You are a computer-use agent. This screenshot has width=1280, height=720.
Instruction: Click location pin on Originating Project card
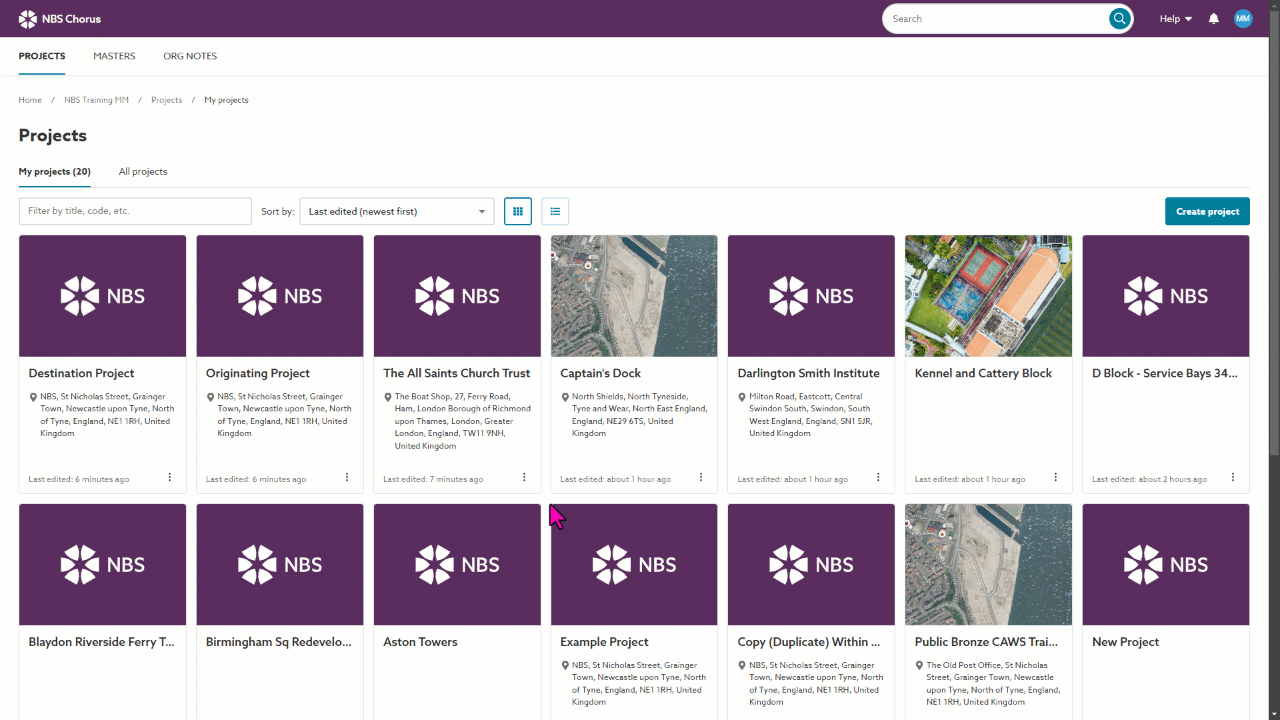(210, 397)
